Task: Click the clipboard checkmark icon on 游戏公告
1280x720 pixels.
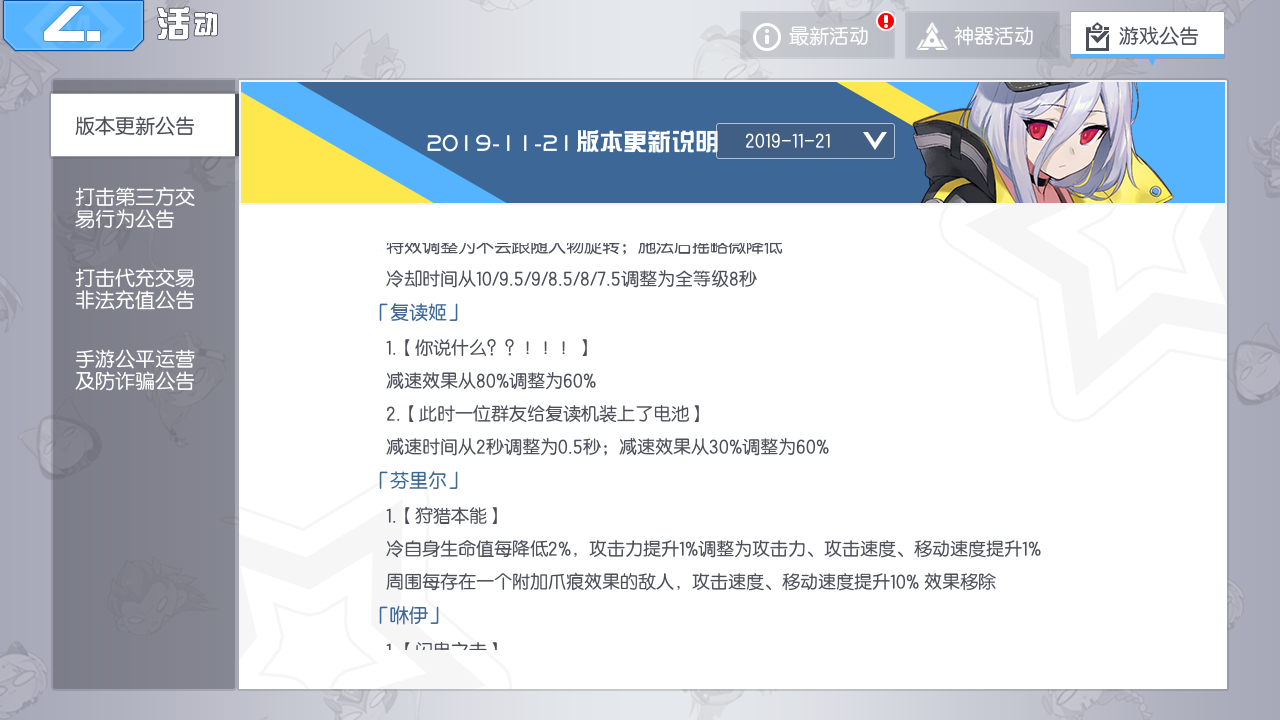Action: pos(1097,37)
